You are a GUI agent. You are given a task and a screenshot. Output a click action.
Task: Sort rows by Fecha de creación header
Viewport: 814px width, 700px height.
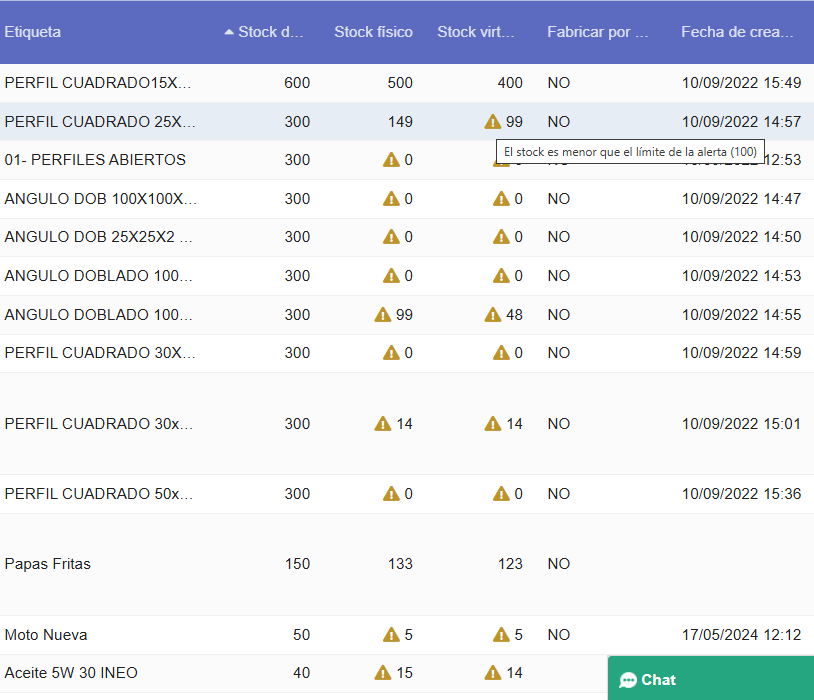[737, 31]
